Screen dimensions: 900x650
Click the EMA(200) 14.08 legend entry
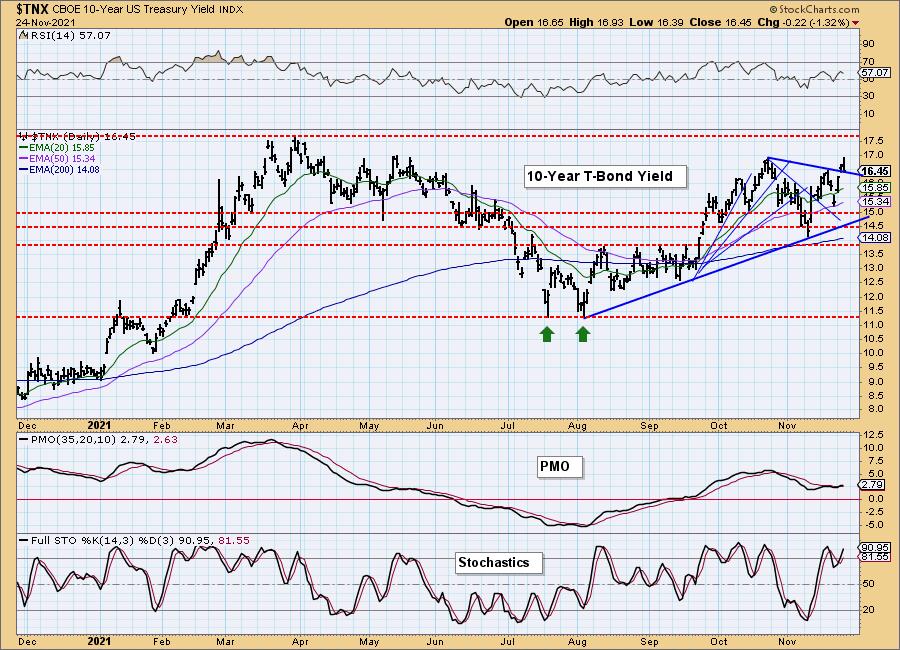pyautogui.click(x=59, y=169)
